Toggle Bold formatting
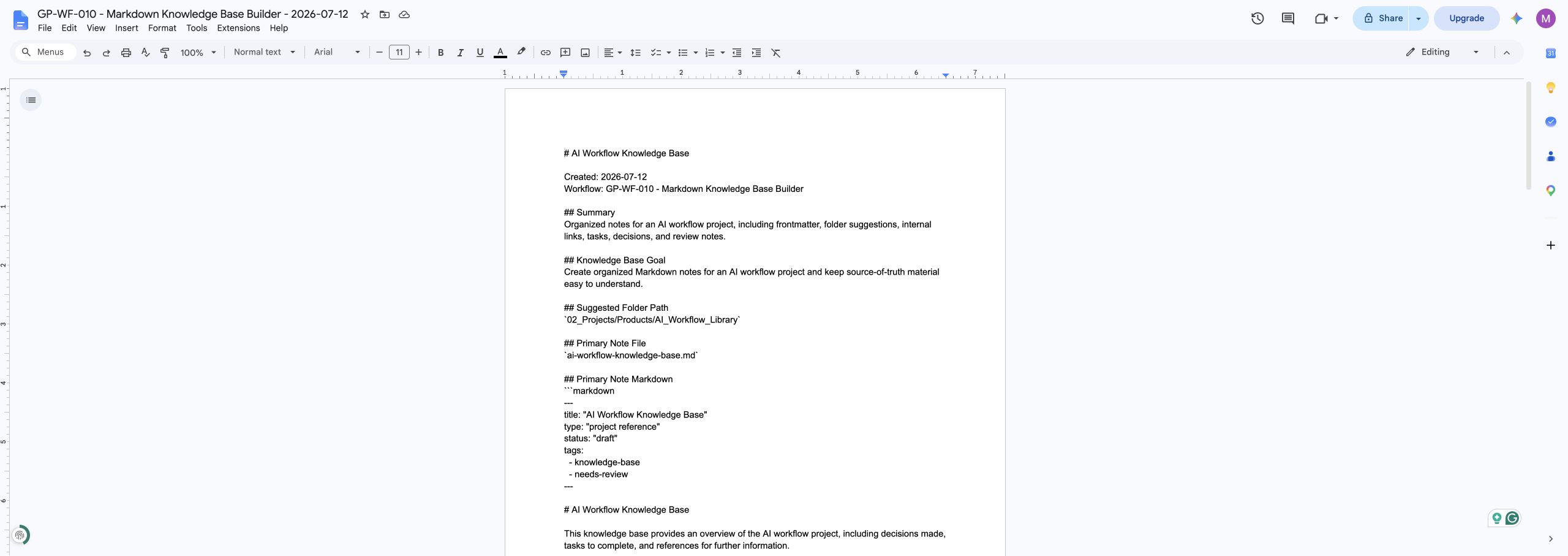1568x556 pixels. coord(440,53)
